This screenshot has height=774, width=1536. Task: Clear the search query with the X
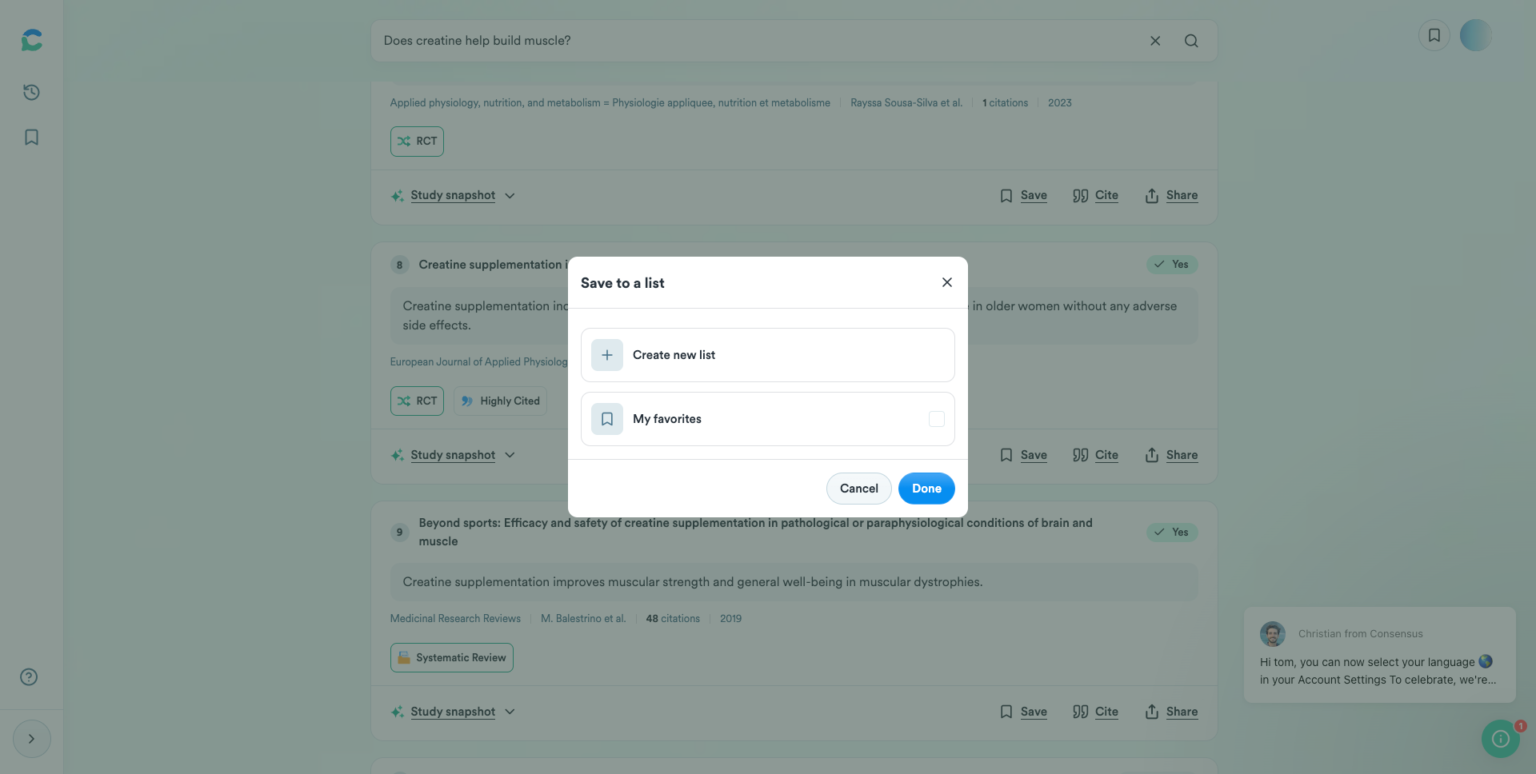point(1155,41)
